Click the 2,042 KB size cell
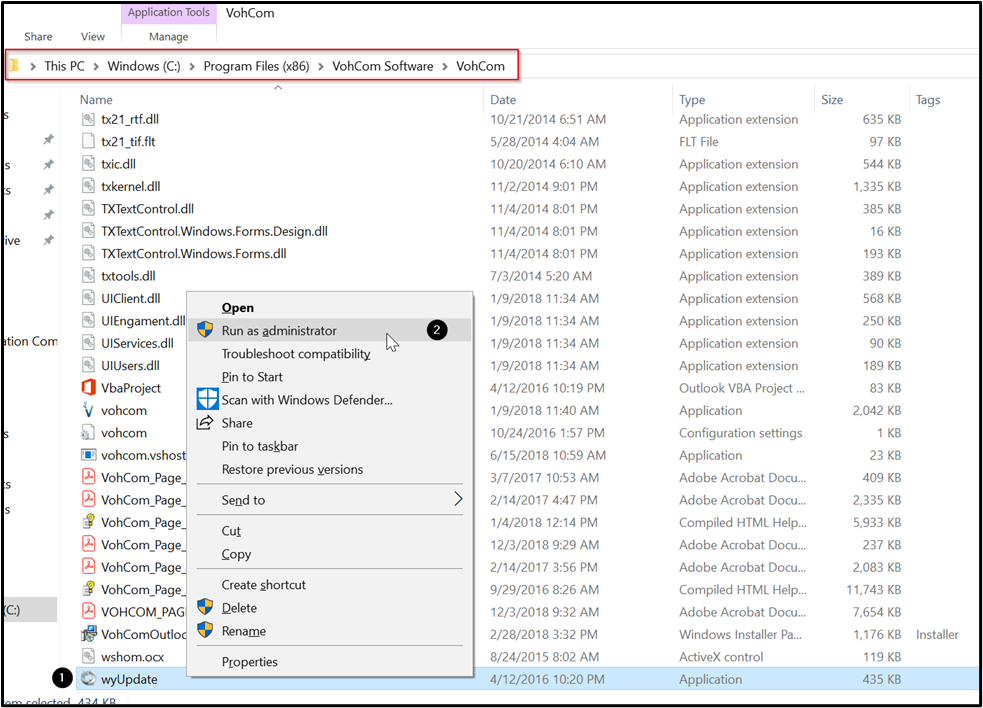The width and height of the screenshot is (983, 708). click(876, 411)
